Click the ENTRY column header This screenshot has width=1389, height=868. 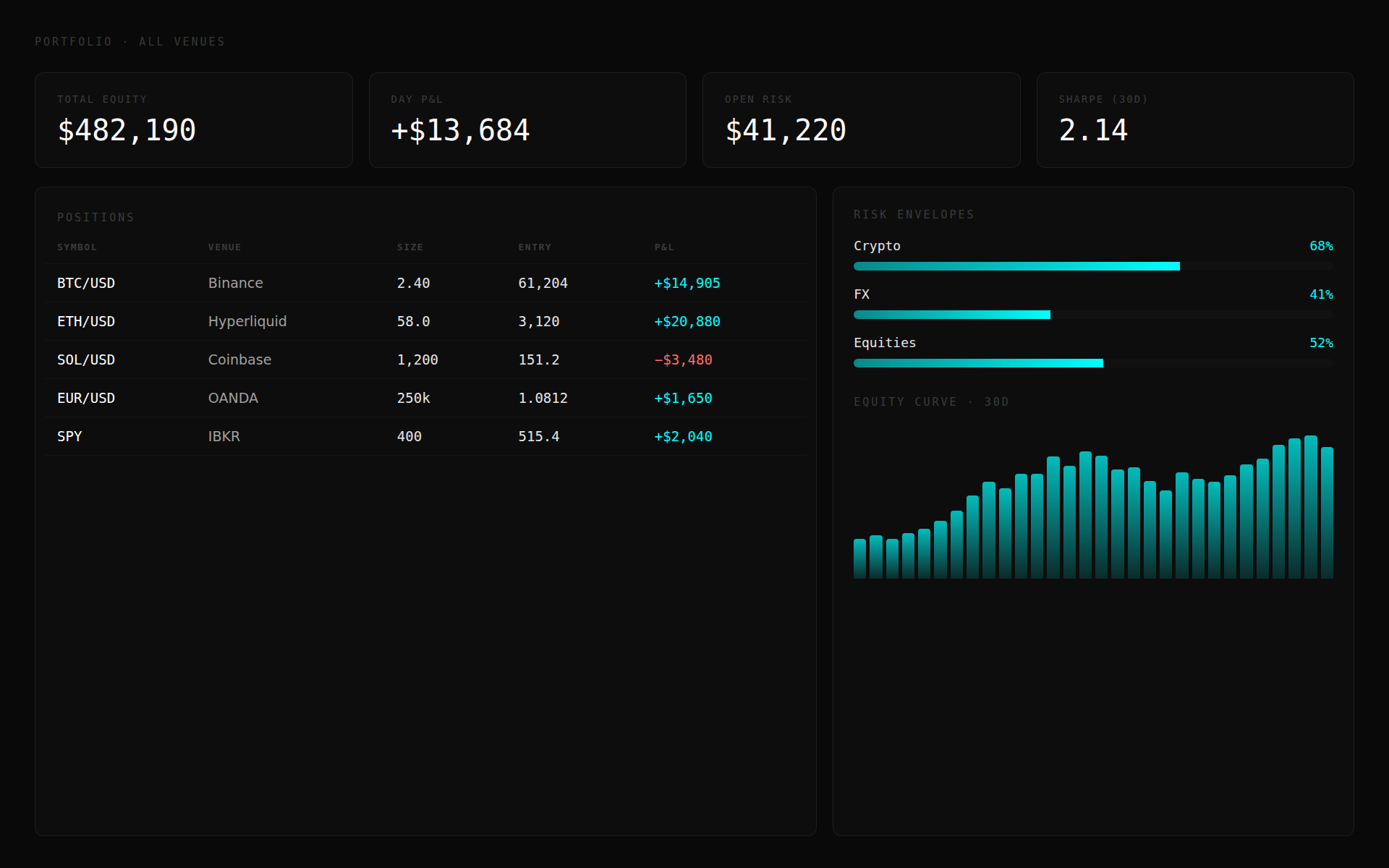535,247
